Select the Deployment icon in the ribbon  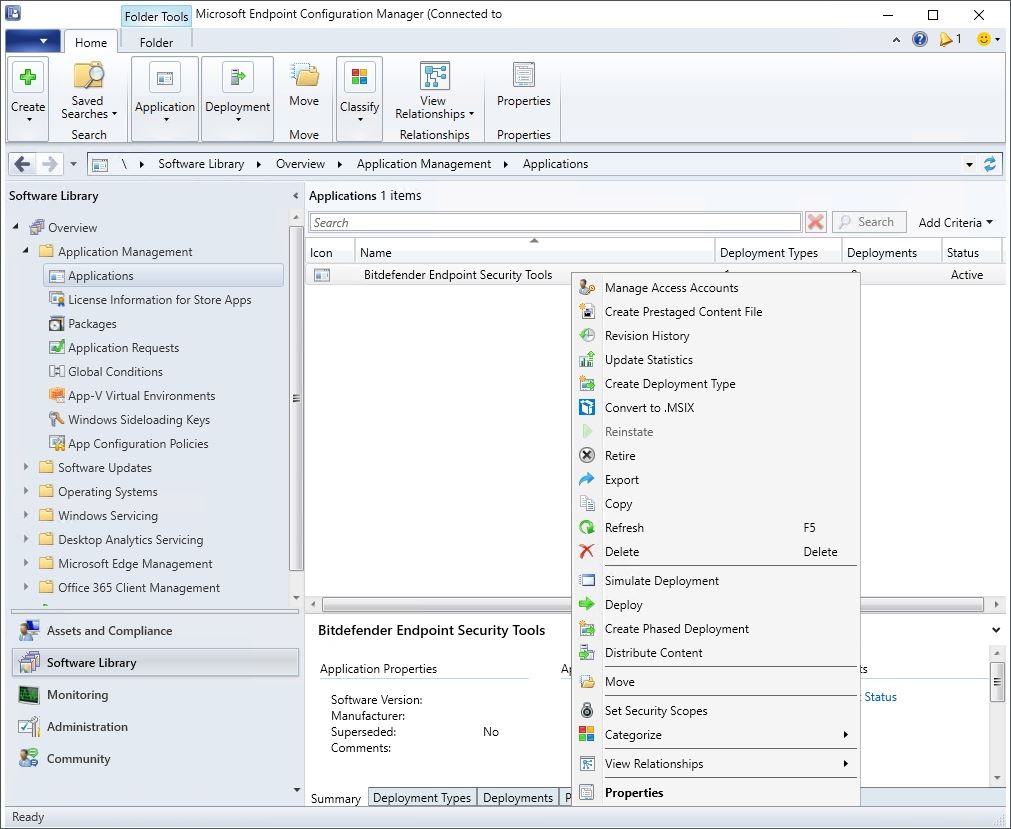tap(237, 90)
